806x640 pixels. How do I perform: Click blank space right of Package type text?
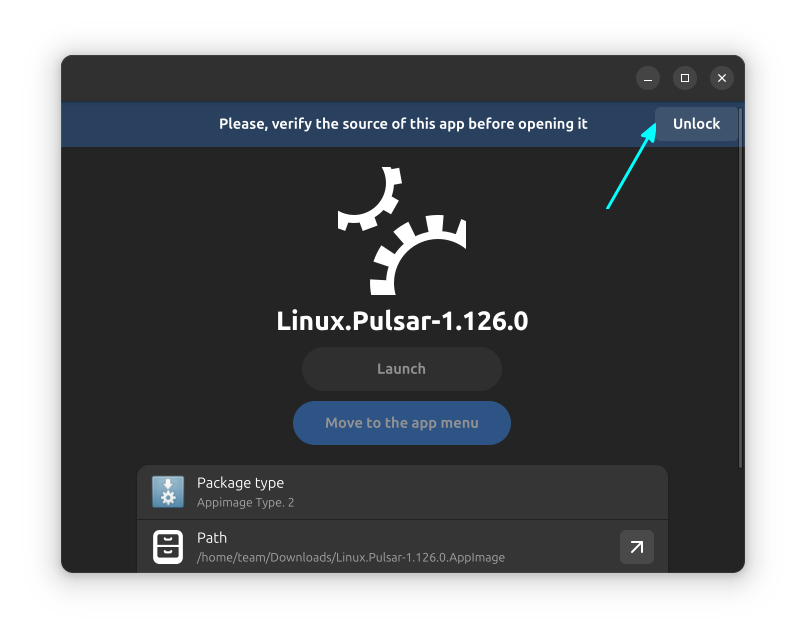tap(480, 492)
